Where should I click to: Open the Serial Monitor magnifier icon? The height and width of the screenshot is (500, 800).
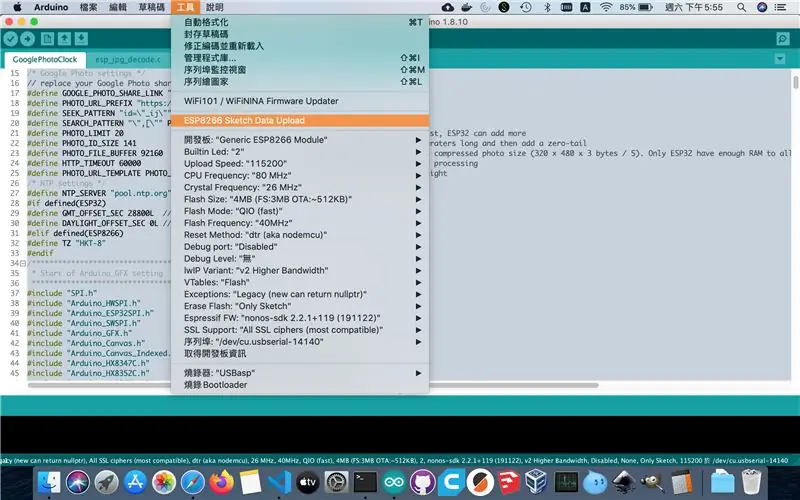point(783,39)
